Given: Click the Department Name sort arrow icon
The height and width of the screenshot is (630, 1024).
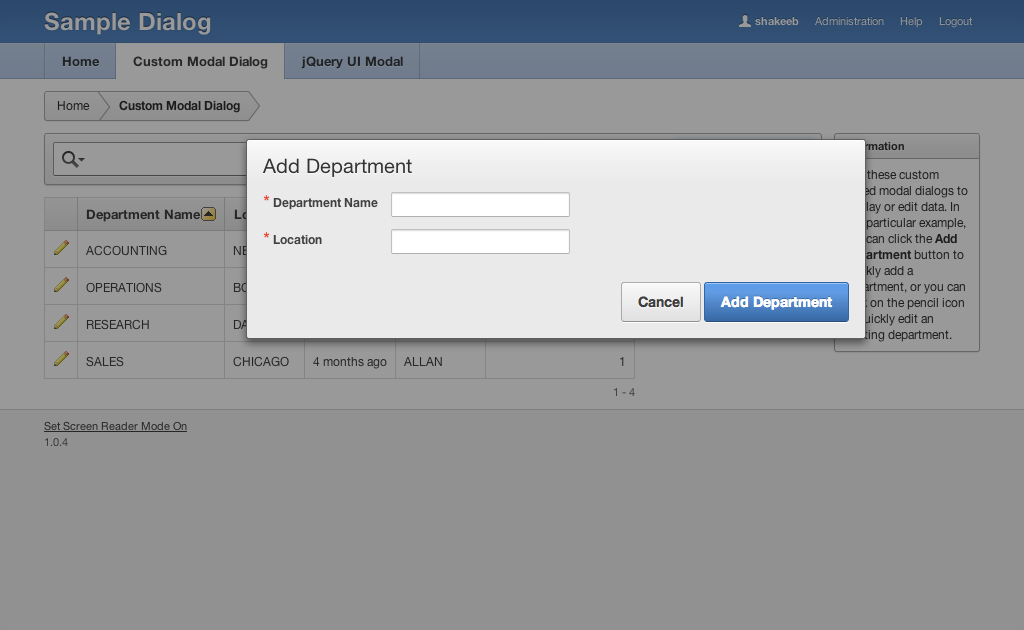Looking at the screenshot, I should click(x=208, y=213).
